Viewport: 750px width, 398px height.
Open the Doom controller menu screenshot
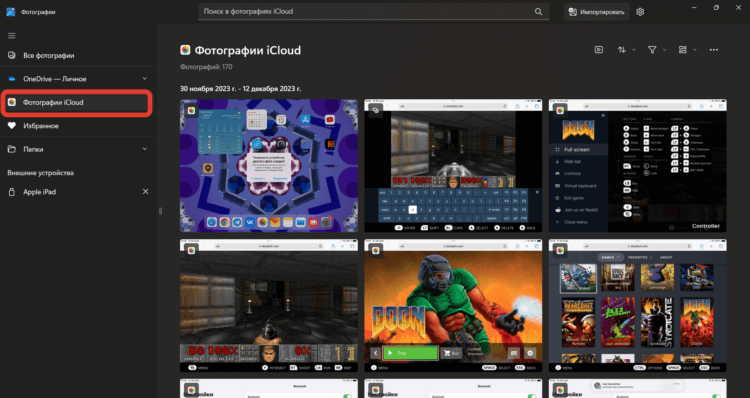click(638, 166)
